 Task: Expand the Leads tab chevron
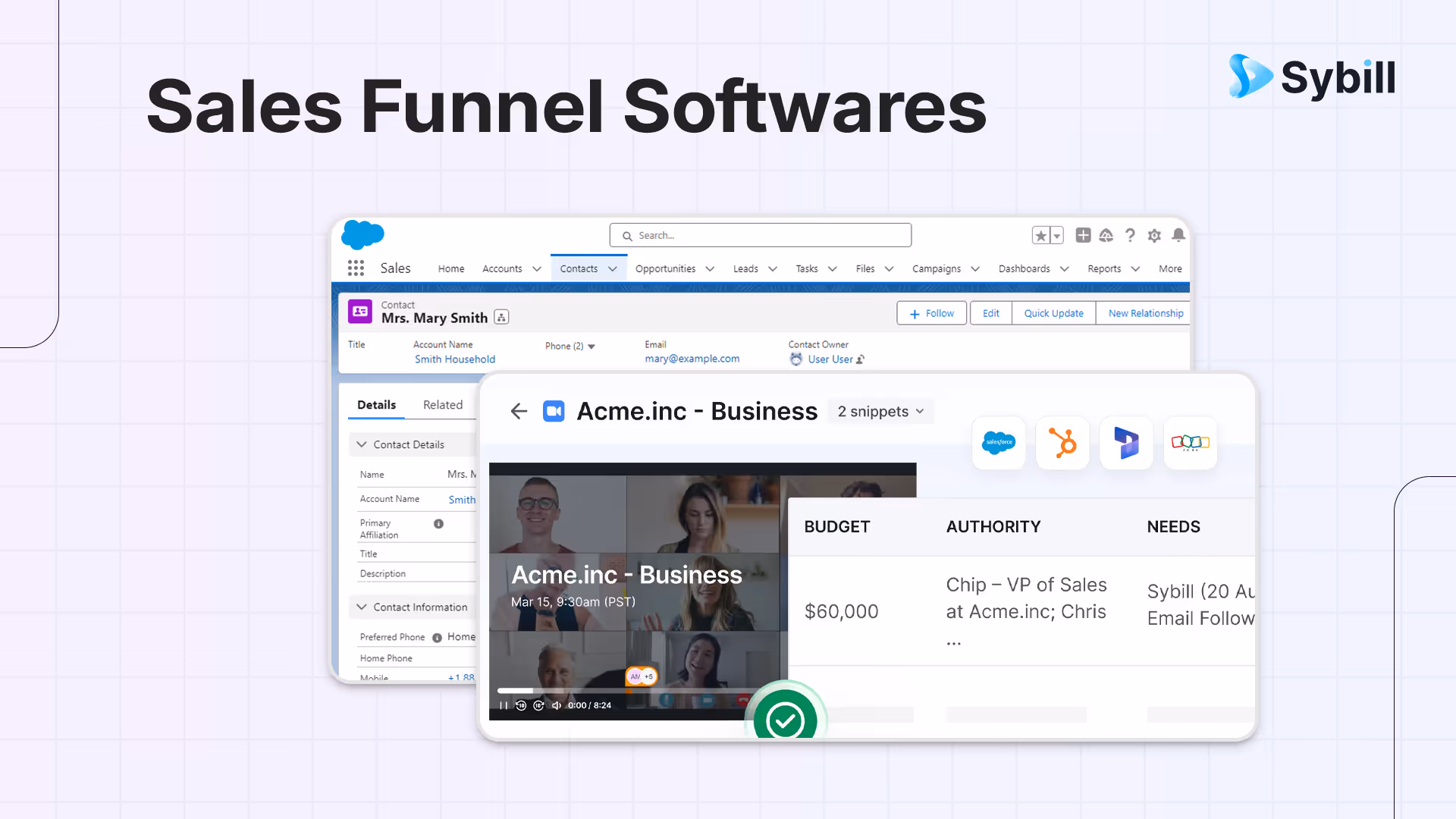tap(773, 268)
